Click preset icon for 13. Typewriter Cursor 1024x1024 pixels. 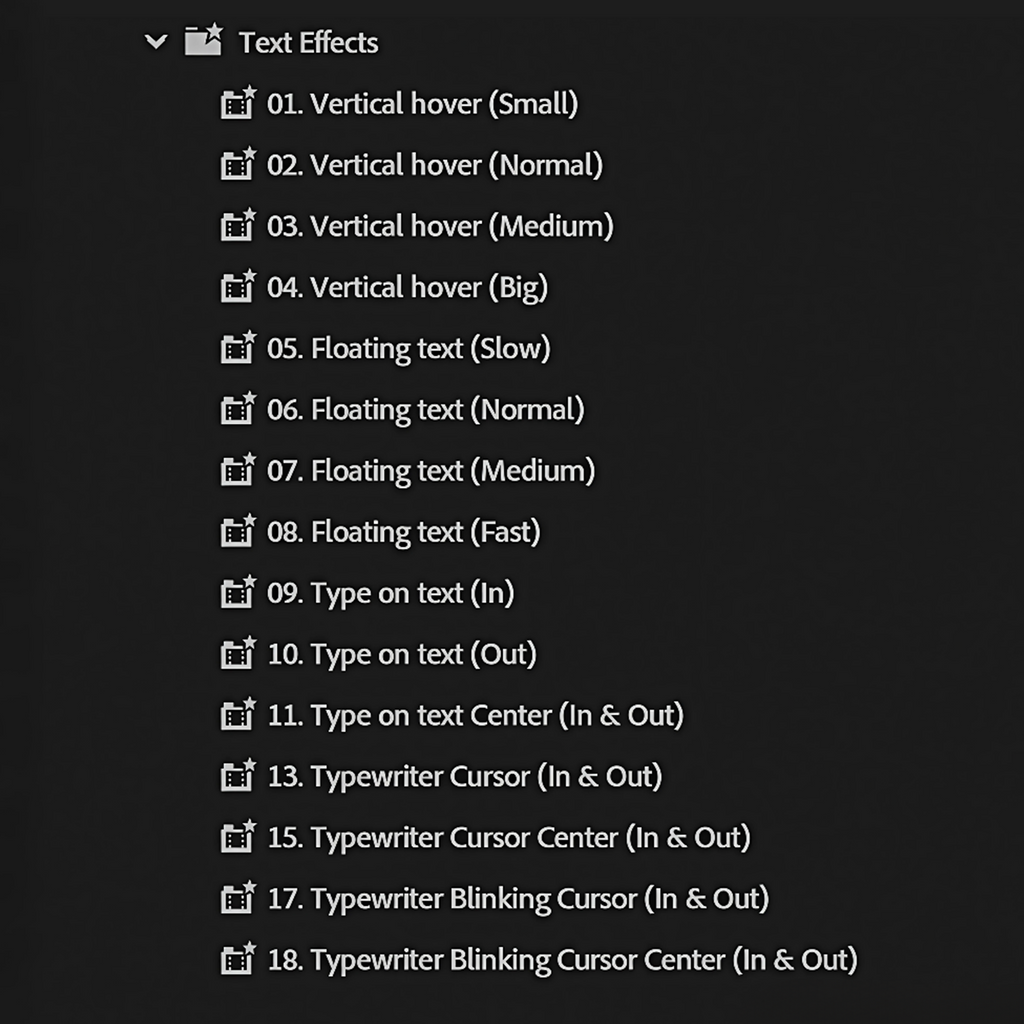(238, 776)
